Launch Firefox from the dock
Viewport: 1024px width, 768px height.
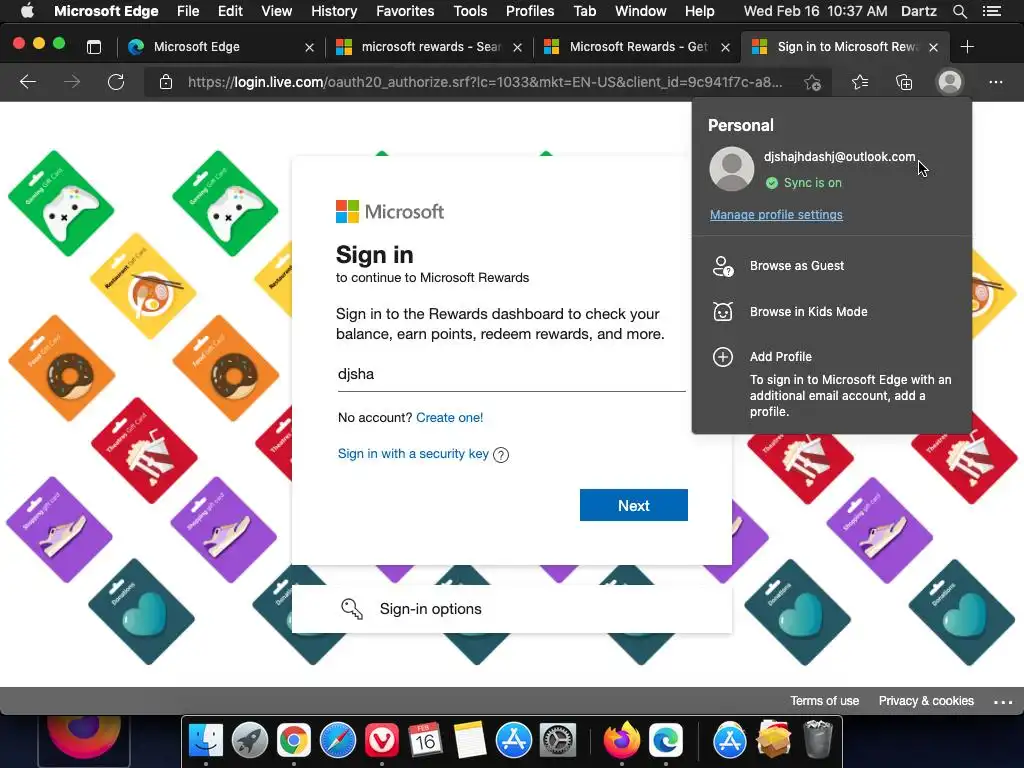coord(621,741)
